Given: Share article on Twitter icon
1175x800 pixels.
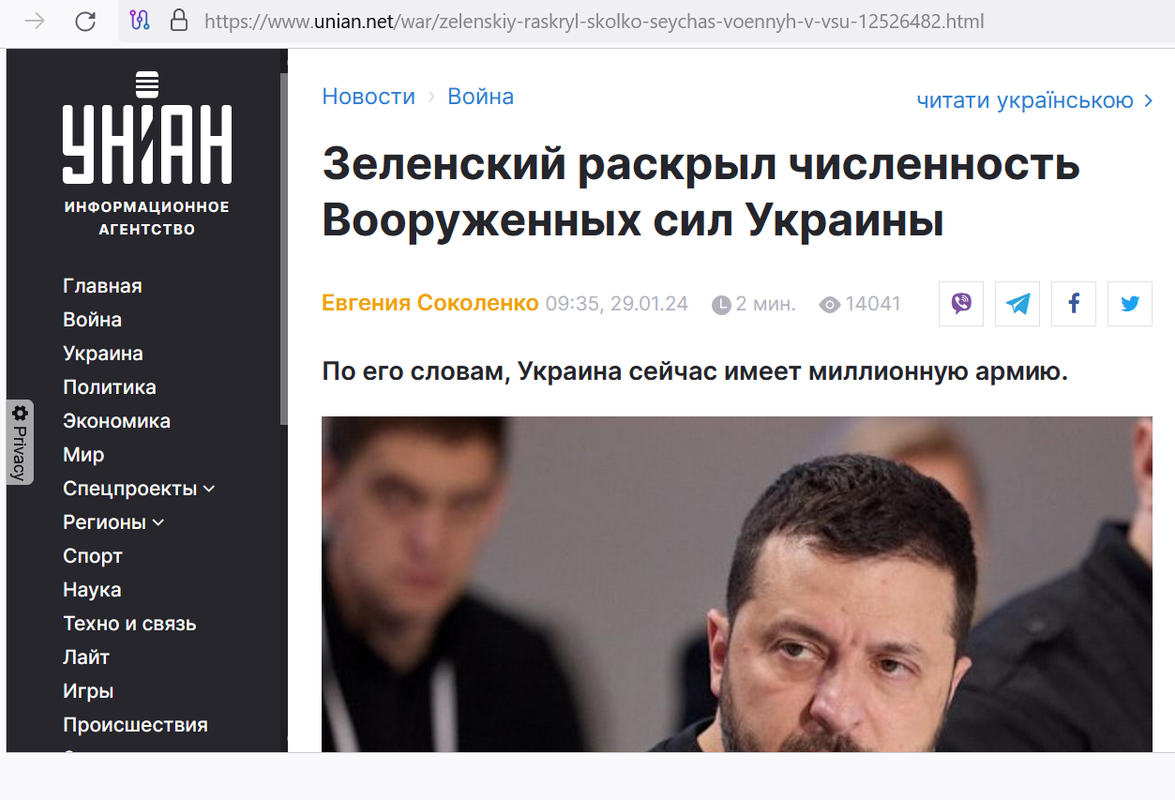Looking at the screenshot, I should click(x=1129, y=303).
